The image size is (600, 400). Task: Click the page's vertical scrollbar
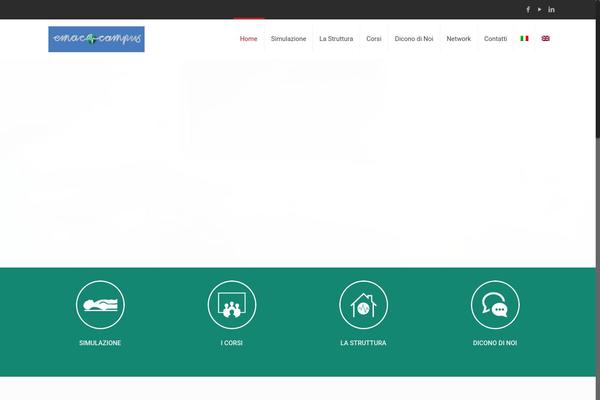coord(596,200)
